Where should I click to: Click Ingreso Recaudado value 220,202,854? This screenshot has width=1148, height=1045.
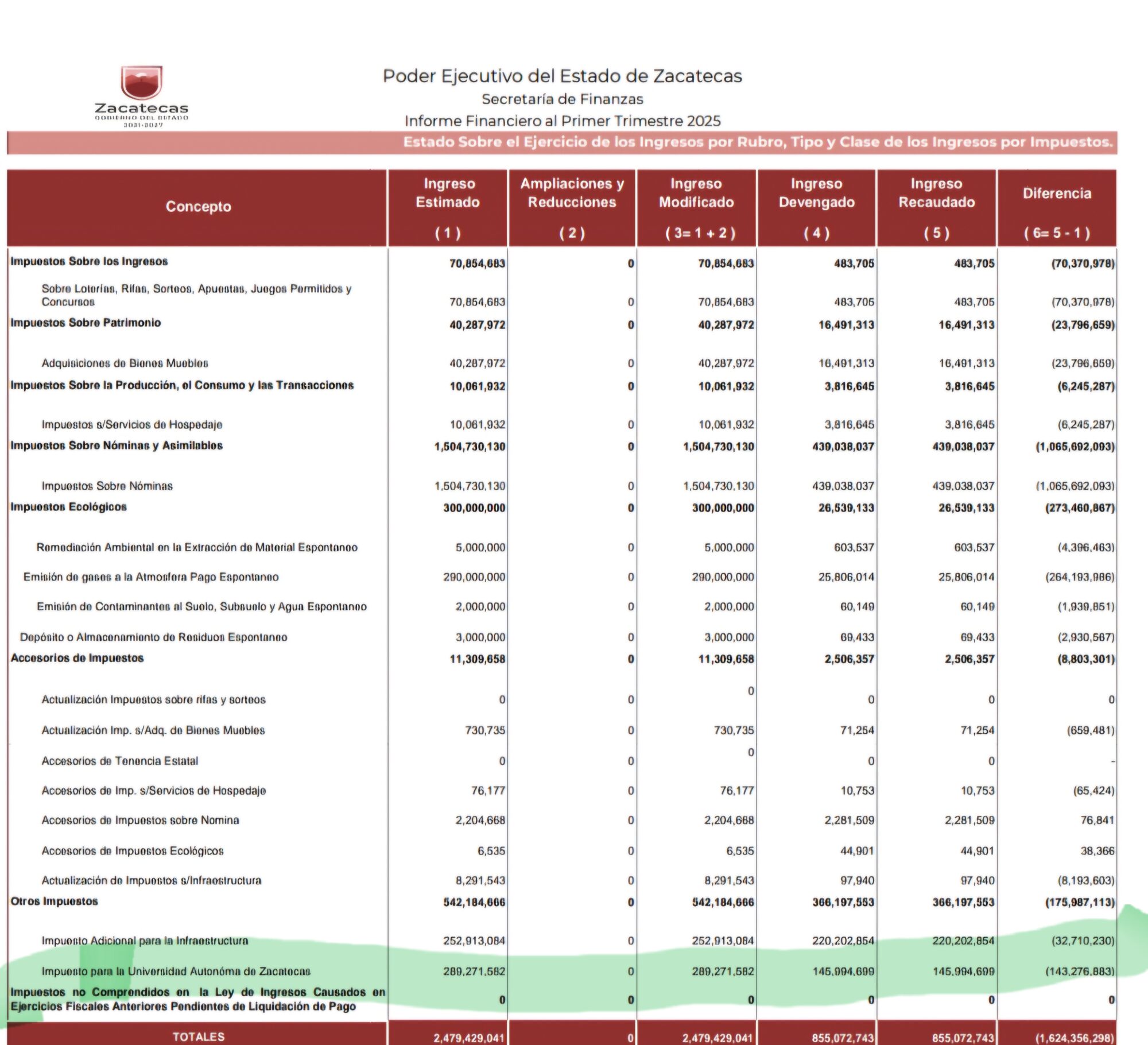click(x=964, y=941)
